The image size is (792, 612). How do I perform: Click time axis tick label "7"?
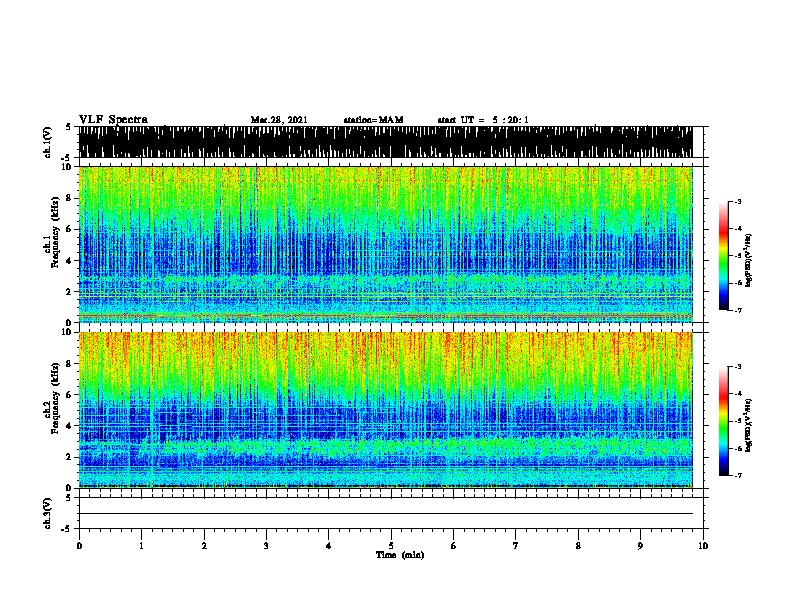tap(516, 546)
